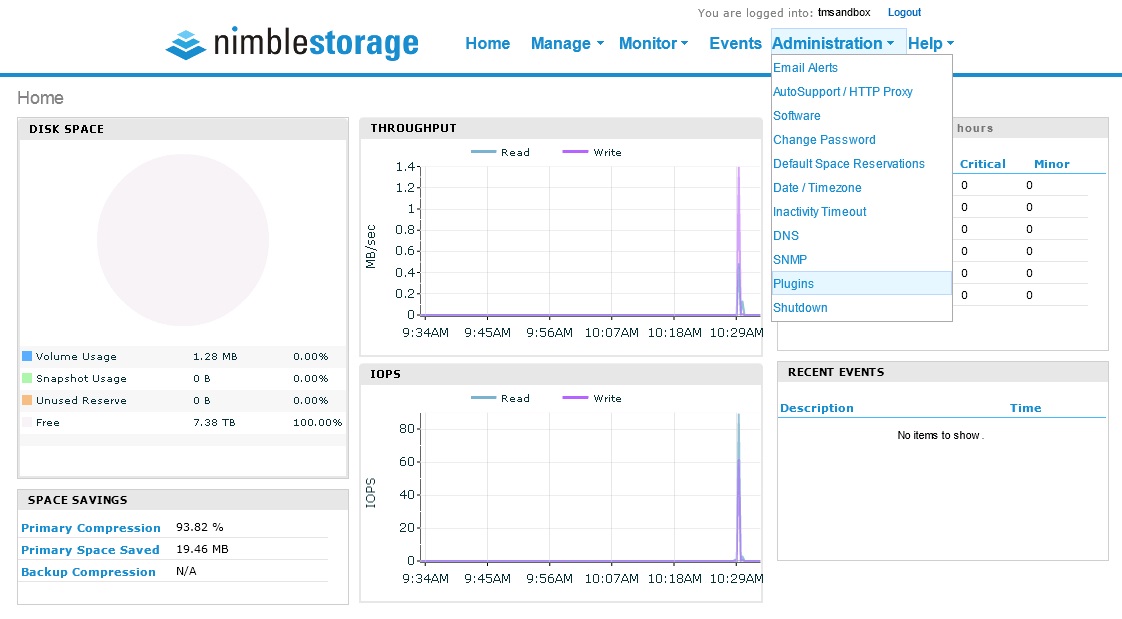Choose Change Password
This screenshot has width=1122, height=619.
[824, 139]
